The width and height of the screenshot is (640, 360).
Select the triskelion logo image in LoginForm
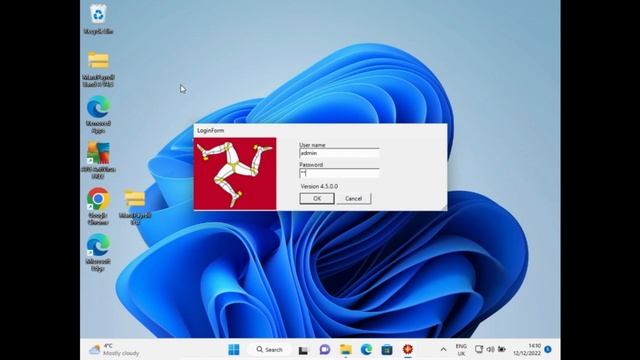(x=235, y=173)
